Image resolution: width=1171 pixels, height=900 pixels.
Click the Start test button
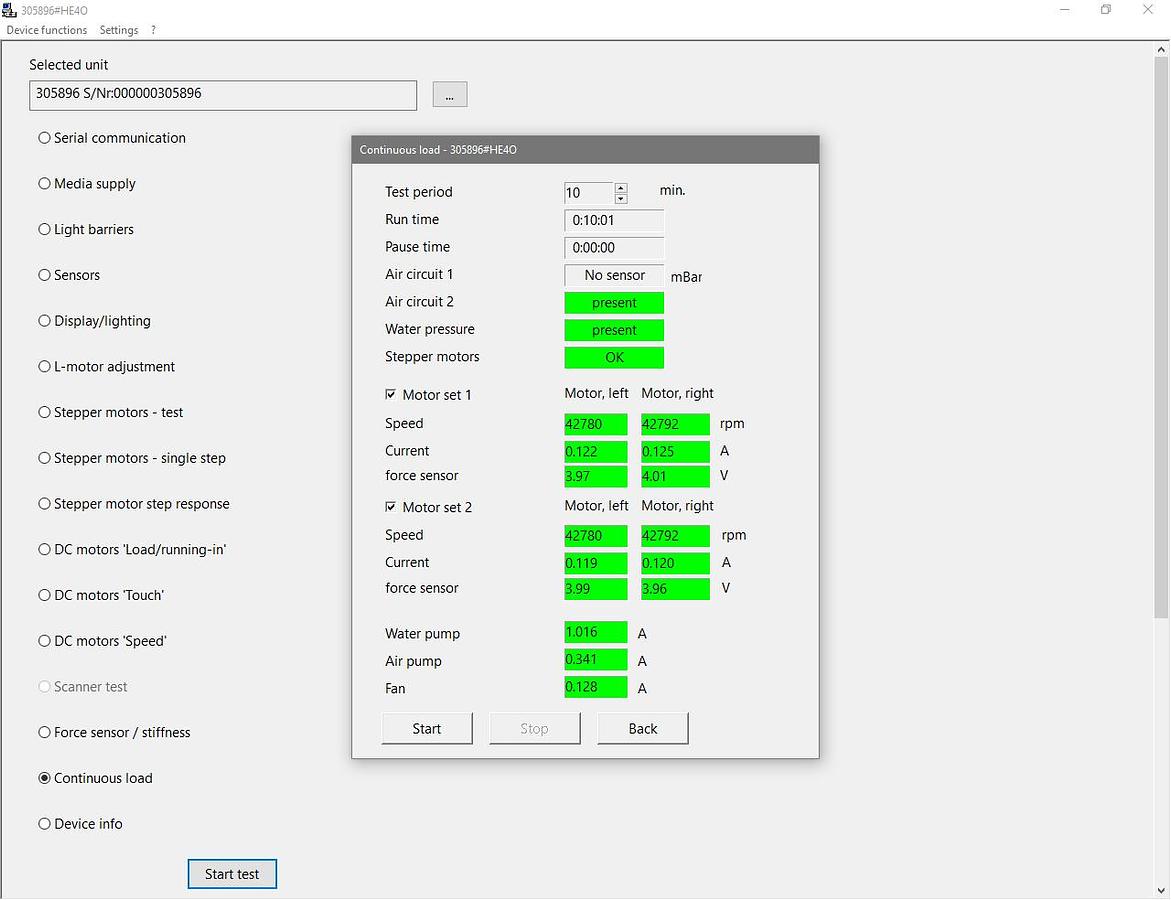232,874
